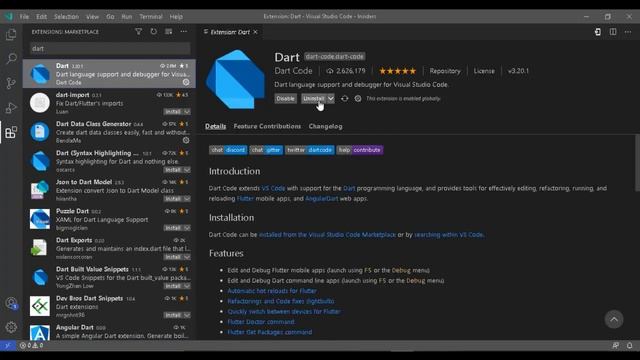The image size is (640, 360).
Task: Open Install dropdown for Dart Built Value Snippets
Action: point(187,286)
